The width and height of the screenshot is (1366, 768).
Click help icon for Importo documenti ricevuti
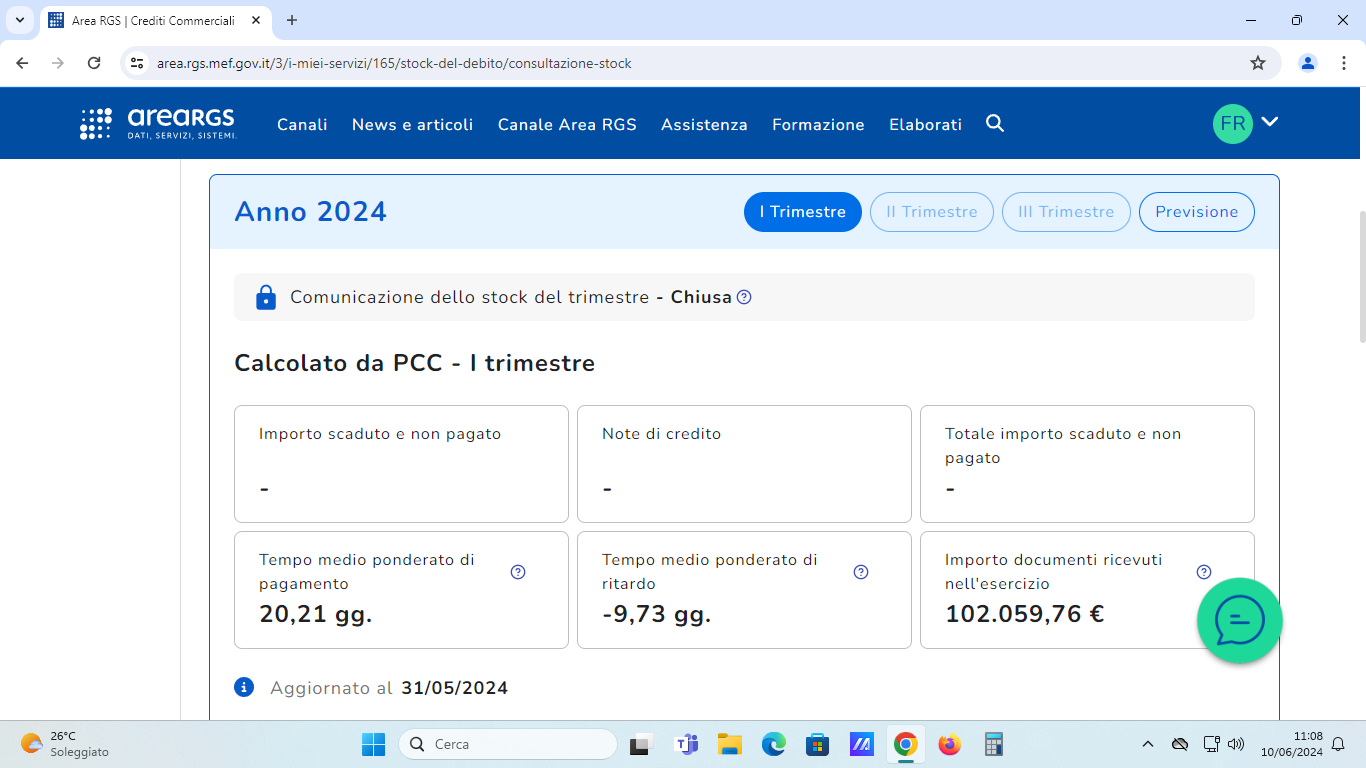click(1204, 572)
